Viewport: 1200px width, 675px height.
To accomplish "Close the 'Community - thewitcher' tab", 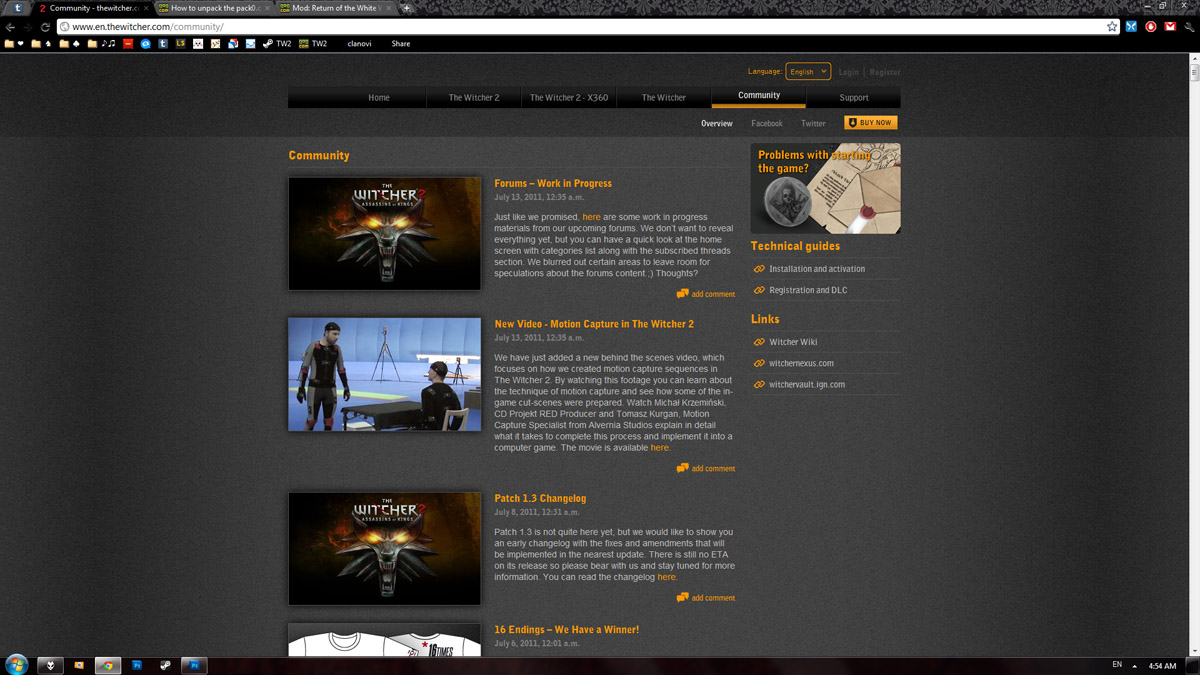I will (x=146, y=8).
